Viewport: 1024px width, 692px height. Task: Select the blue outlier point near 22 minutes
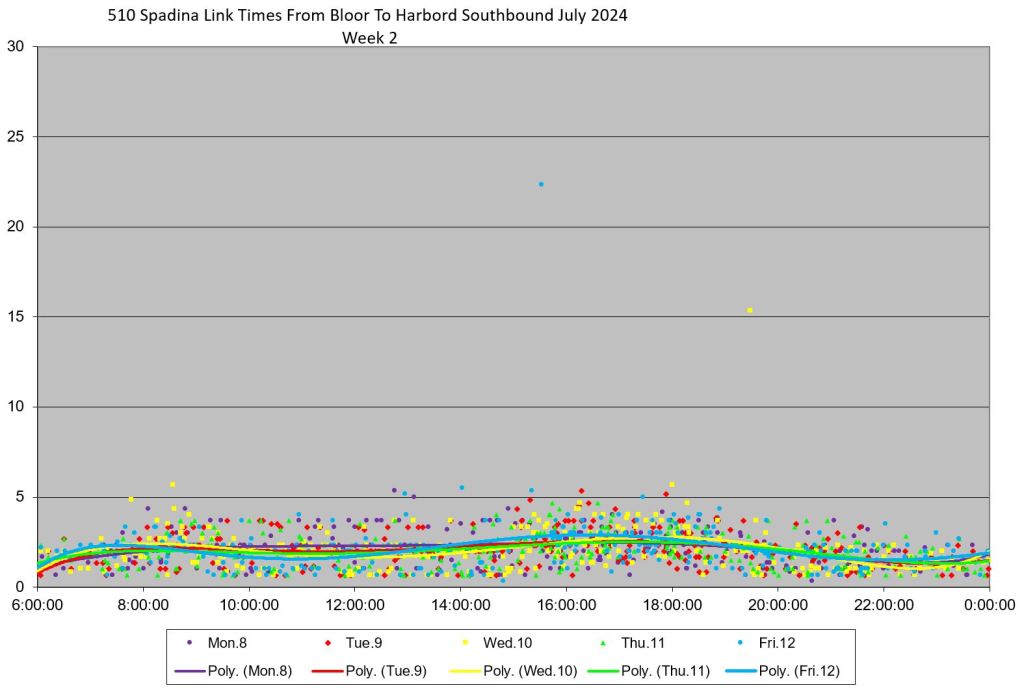541,184
